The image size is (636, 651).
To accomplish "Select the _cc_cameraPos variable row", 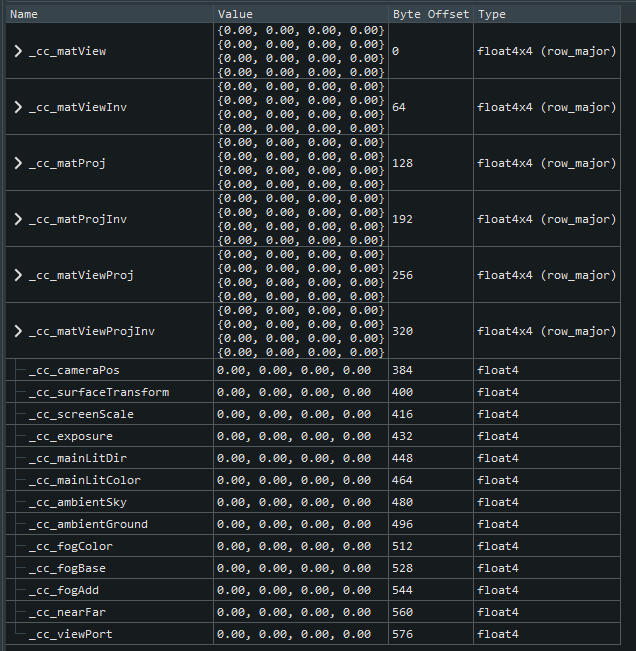I will [x=74, y=370].
